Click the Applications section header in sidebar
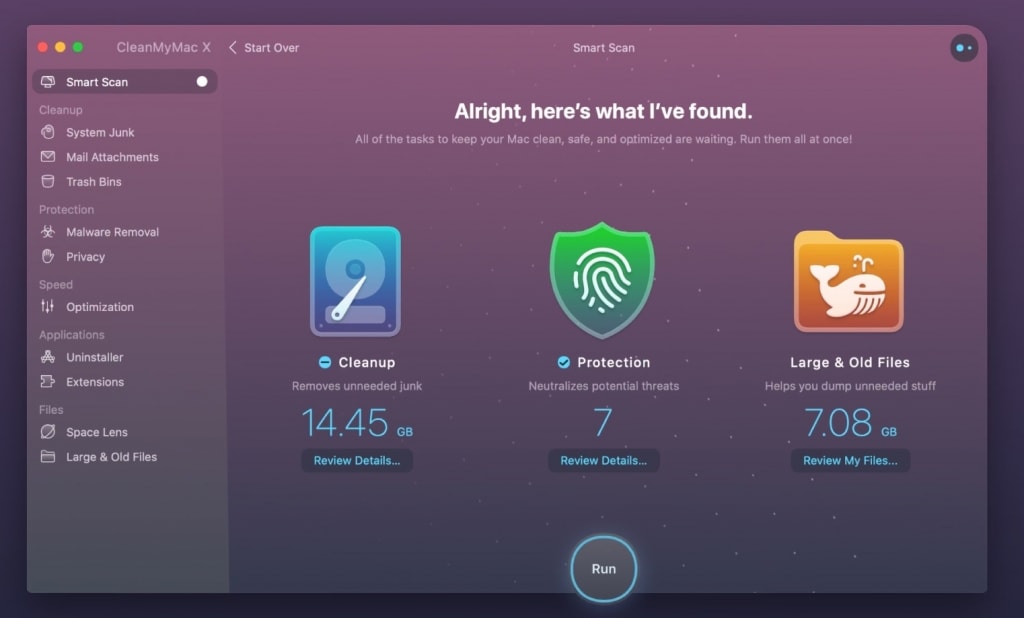The height and width of the screenshot is (618, 1024). [x=72, y=334]
